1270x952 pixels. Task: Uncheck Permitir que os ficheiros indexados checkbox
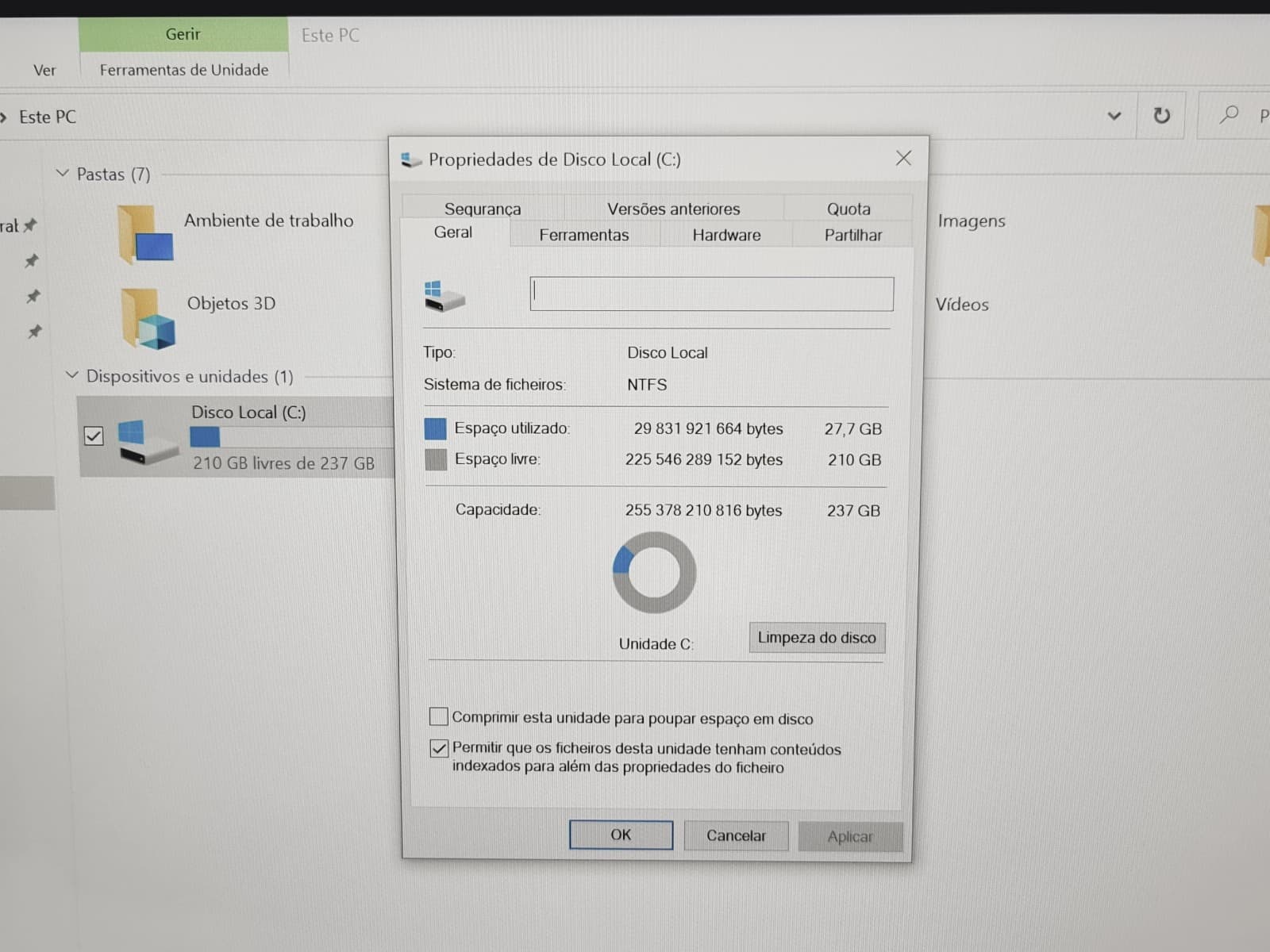(x=439, y=748)
